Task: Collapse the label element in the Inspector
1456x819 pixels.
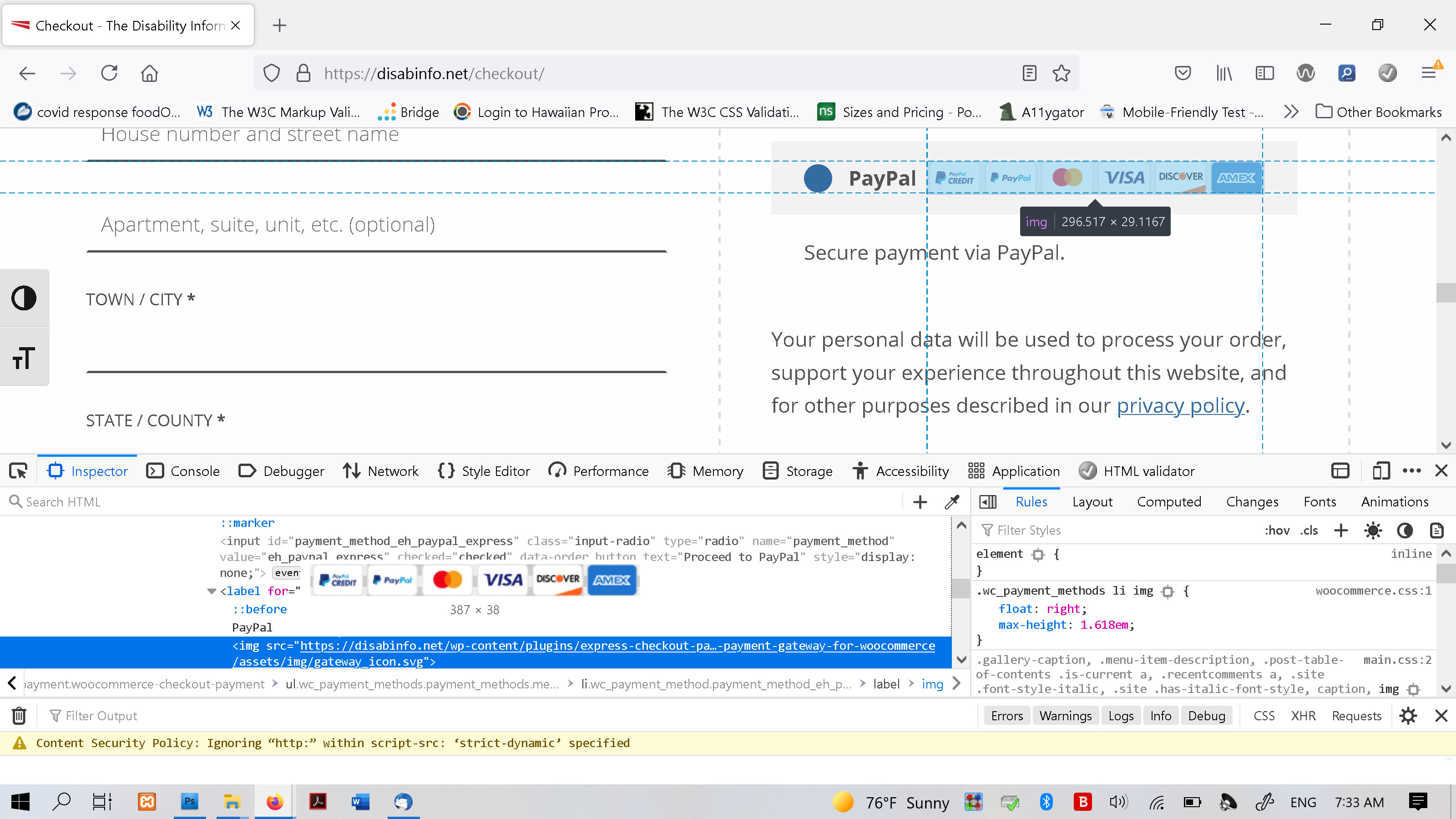Action: [x=212, y=591]
